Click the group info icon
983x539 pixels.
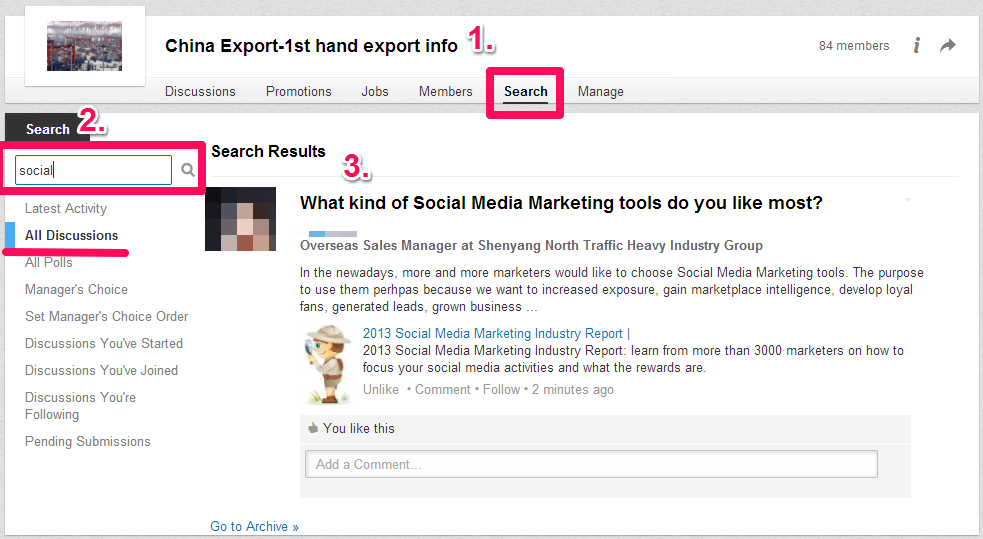tap(917, 45)
